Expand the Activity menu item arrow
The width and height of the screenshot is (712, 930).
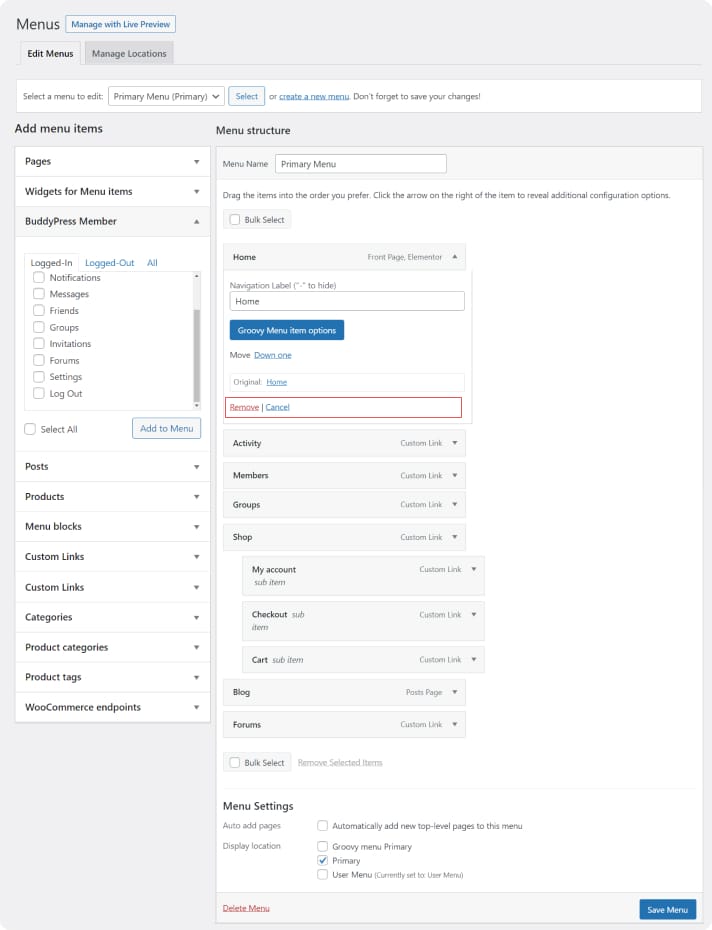pos(455,443)
